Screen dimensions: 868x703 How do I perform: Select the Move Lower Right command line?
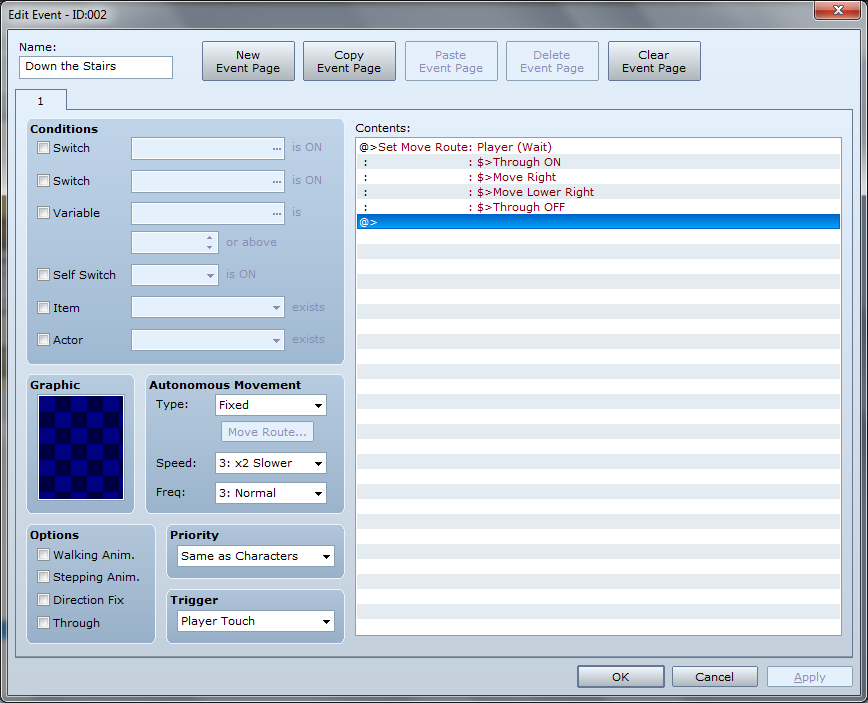pyautogui.click(x=535, y=192)
